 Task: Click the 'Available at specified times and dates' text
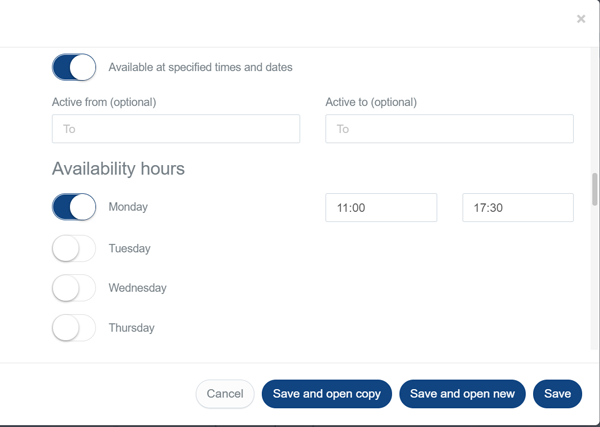(x=200, y=67)
